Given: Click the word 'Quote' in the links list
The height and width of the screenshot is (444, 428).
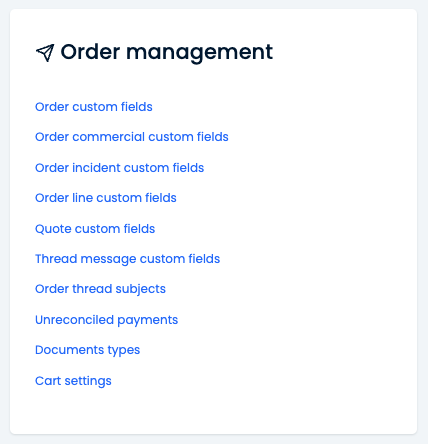Looking at the screenshot, I should [53, 229].
